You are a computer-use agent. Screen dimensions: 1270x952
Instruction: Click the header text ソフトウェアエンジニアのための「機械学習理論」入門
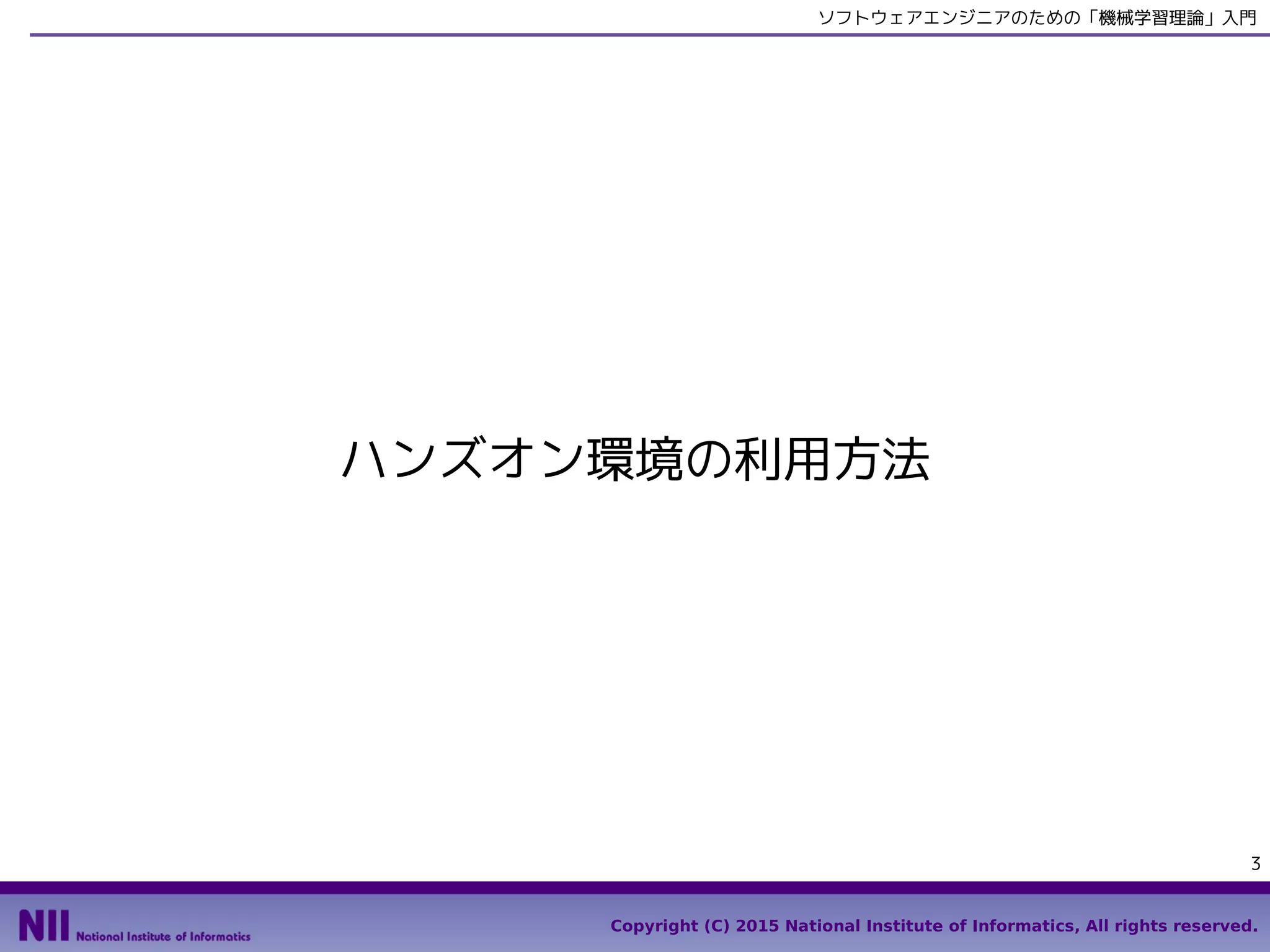click(x=1037, y=17)
